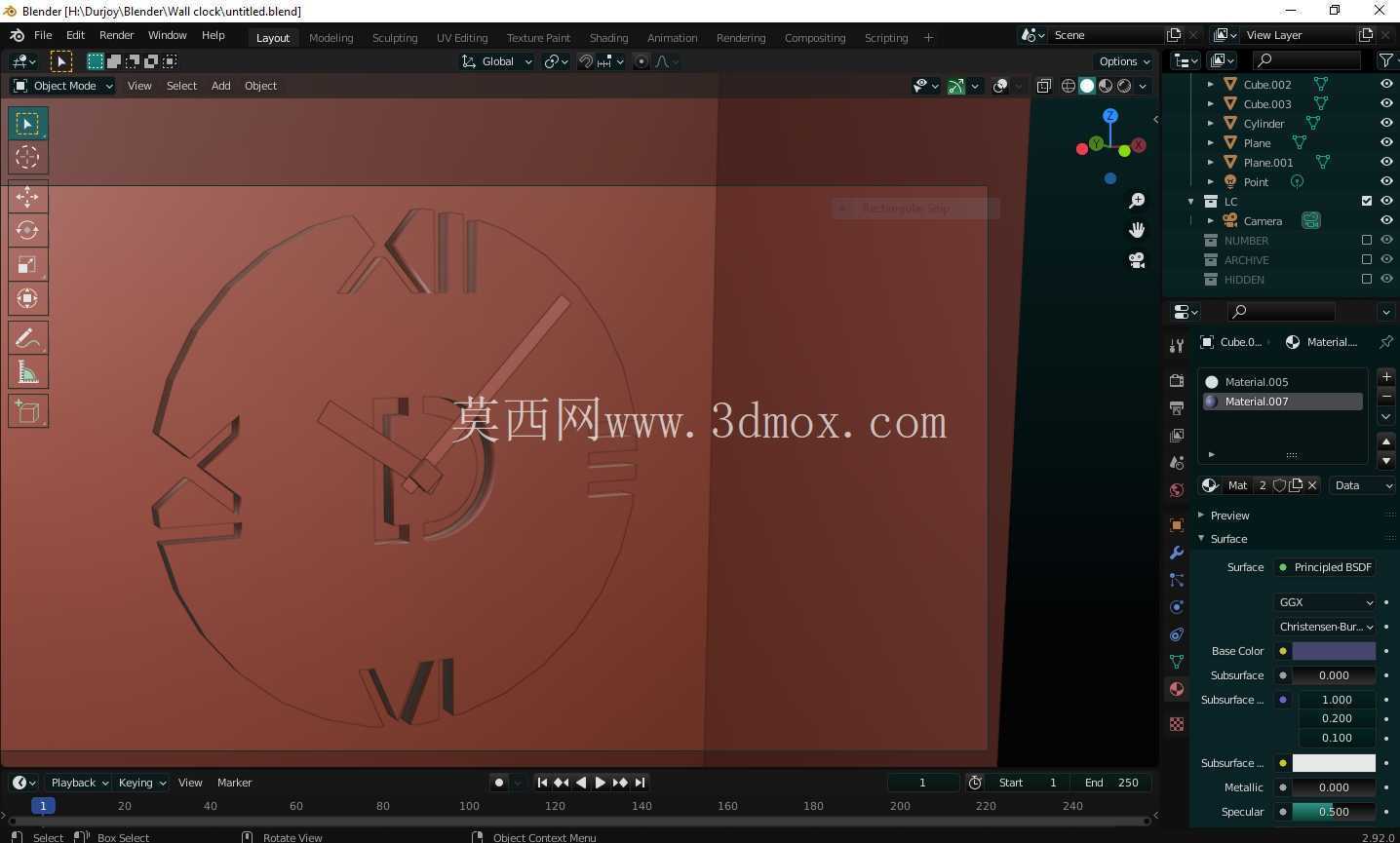1400x843 pixels.
Task: Open the Texture properties checker tab
Action: 1177,724
